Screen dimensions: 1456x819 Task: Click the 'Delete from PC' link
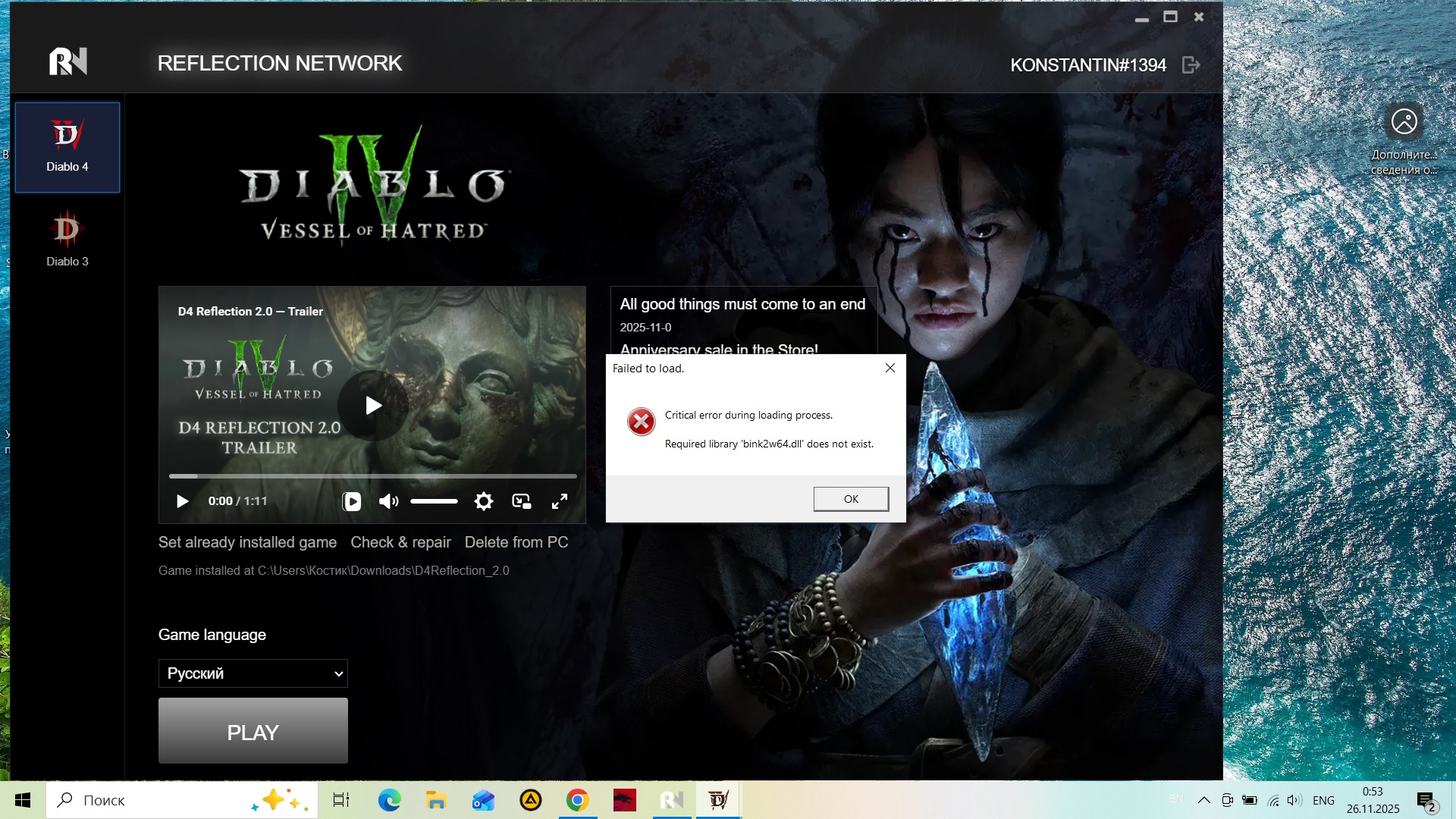[x=516, y=542]
